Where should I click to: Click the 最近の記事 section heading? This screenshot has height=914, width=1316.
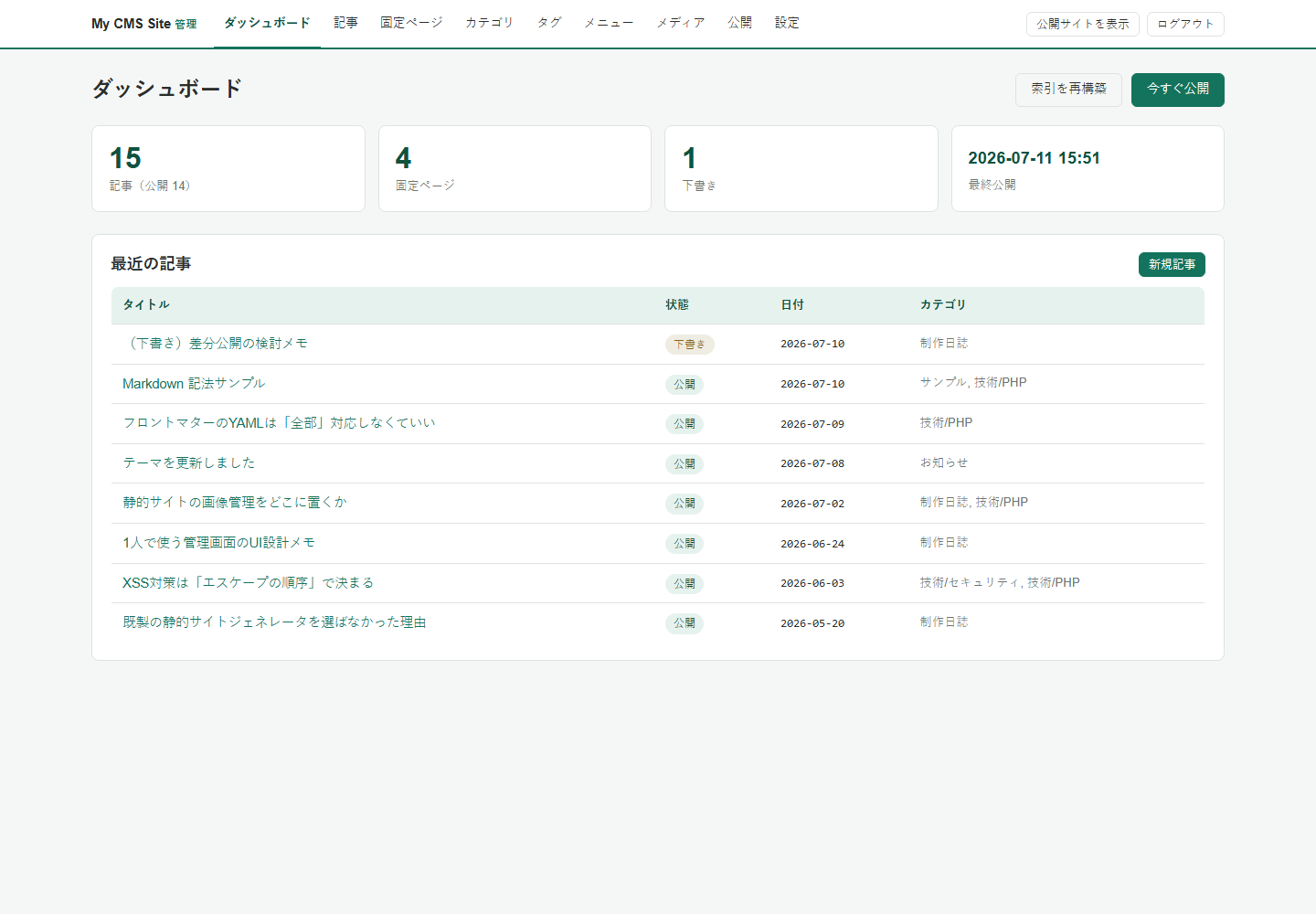click(x=151, y=264)
